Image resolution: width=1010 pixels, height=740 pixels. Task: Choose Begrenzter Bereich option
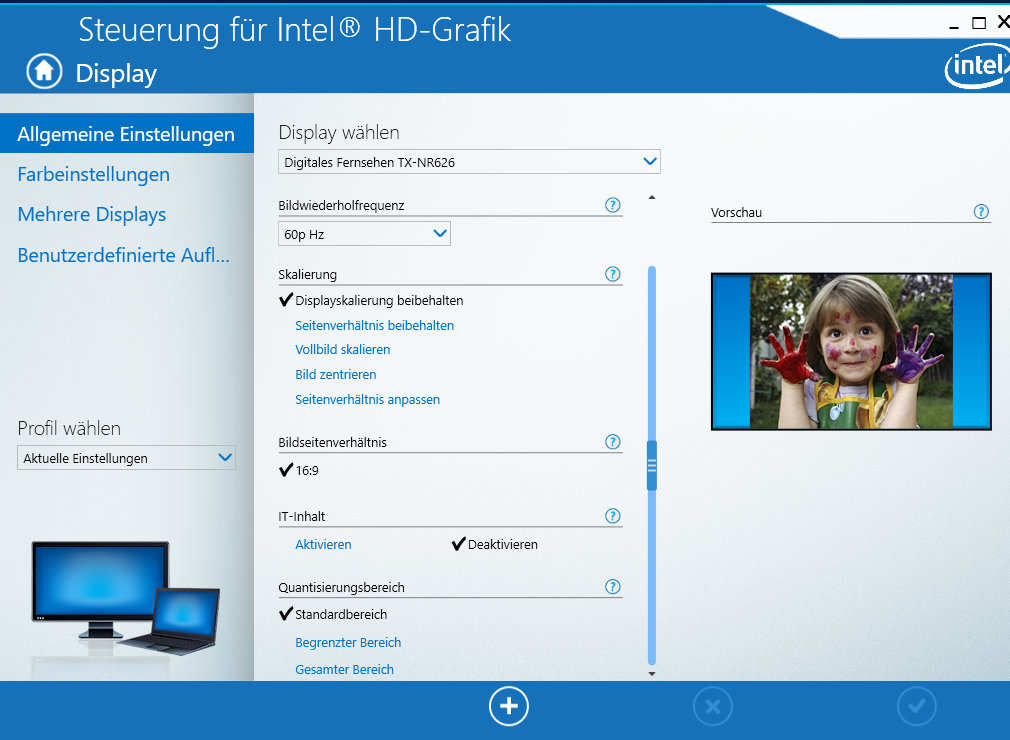pyautogui.click(x=348, y=642)
